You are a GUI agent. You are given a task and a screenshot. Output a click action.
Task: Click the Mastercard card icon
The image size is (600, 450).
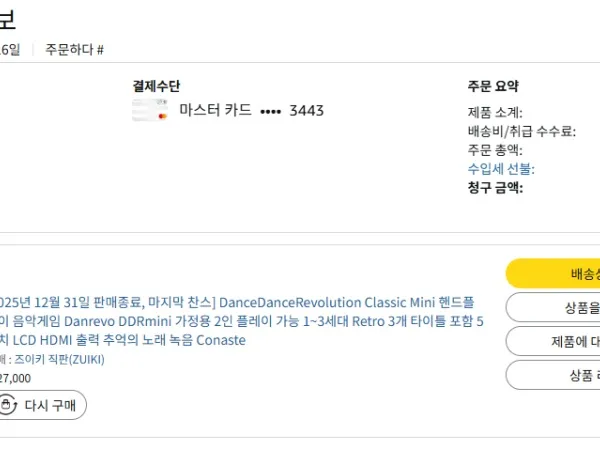[150, 111]
